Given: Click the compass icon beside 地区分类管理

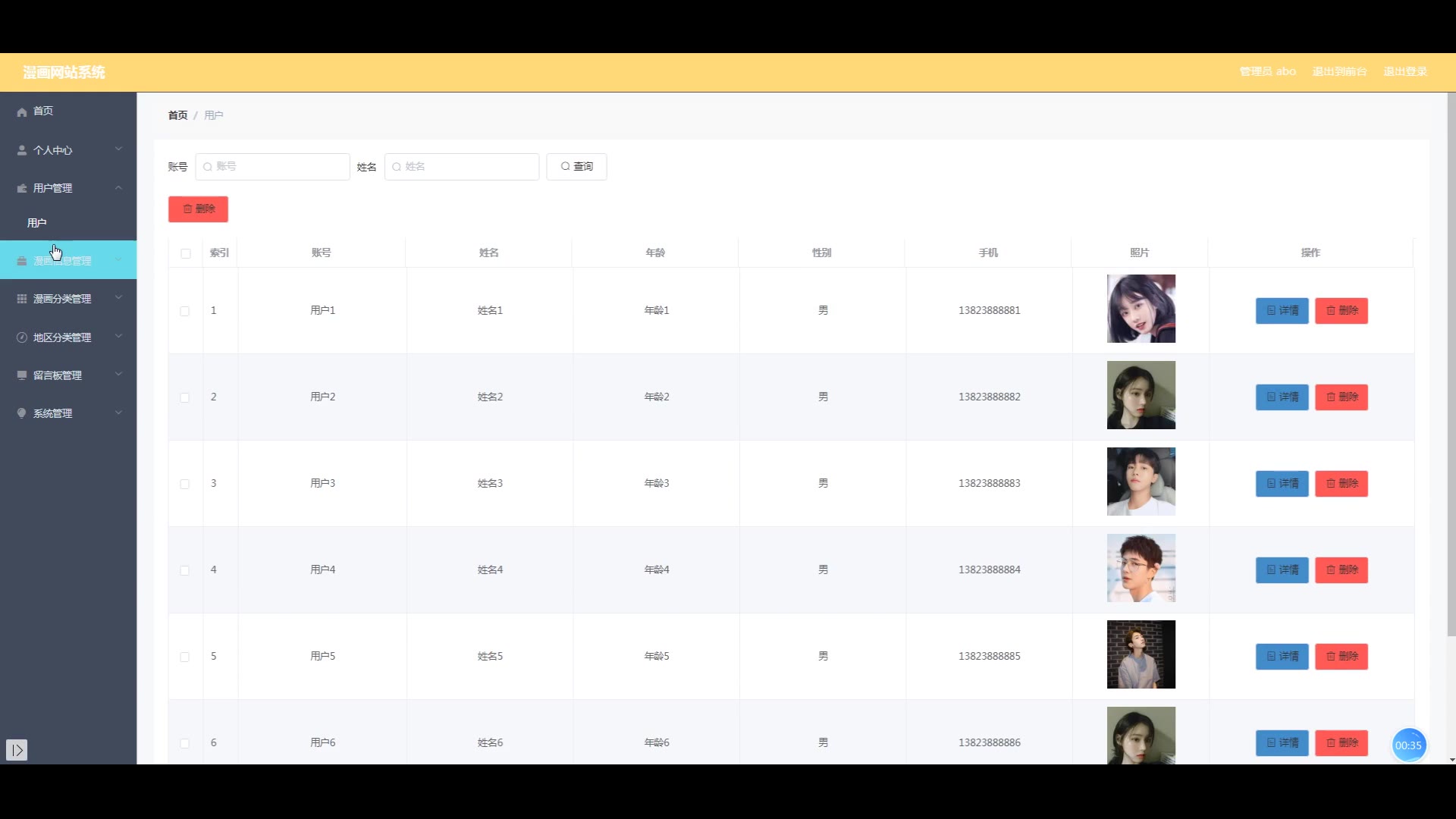Looking at the screenshot, I should pos(22,337).
